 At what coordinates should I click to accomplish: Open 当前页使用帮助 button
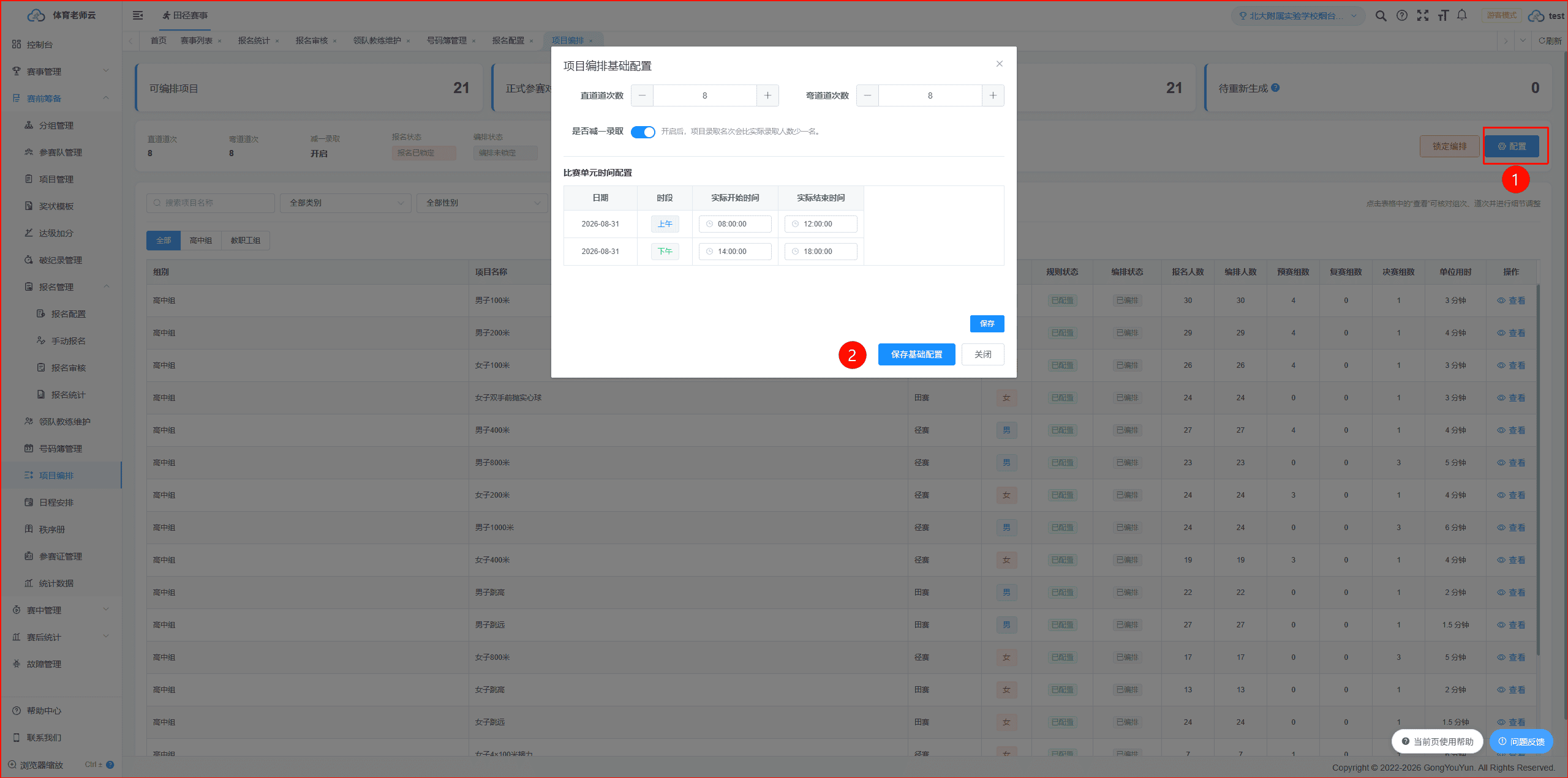pos(1437,741)
